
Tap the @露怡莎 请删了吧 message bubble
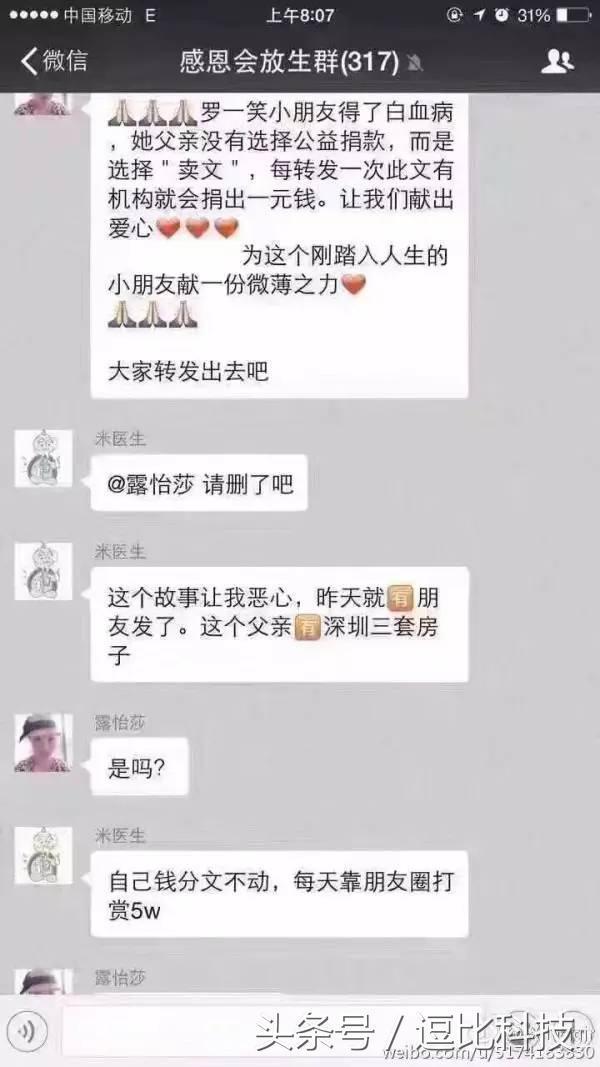tap(199, 483)
